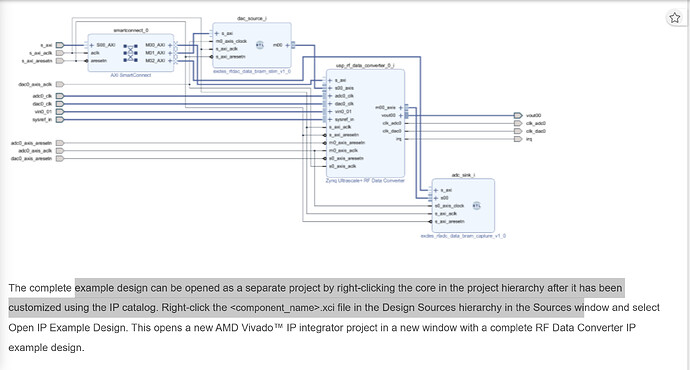Expand the m00 output on dac_source_i
The width and height of the screenshot is (690, 370).
pyautogui.click(x=287, y=45)
